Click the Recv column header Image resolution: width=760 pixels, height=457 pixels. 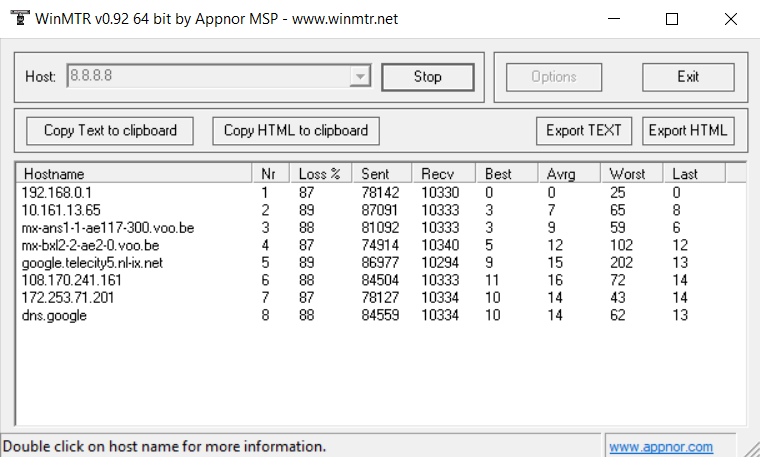click(443, 173)
